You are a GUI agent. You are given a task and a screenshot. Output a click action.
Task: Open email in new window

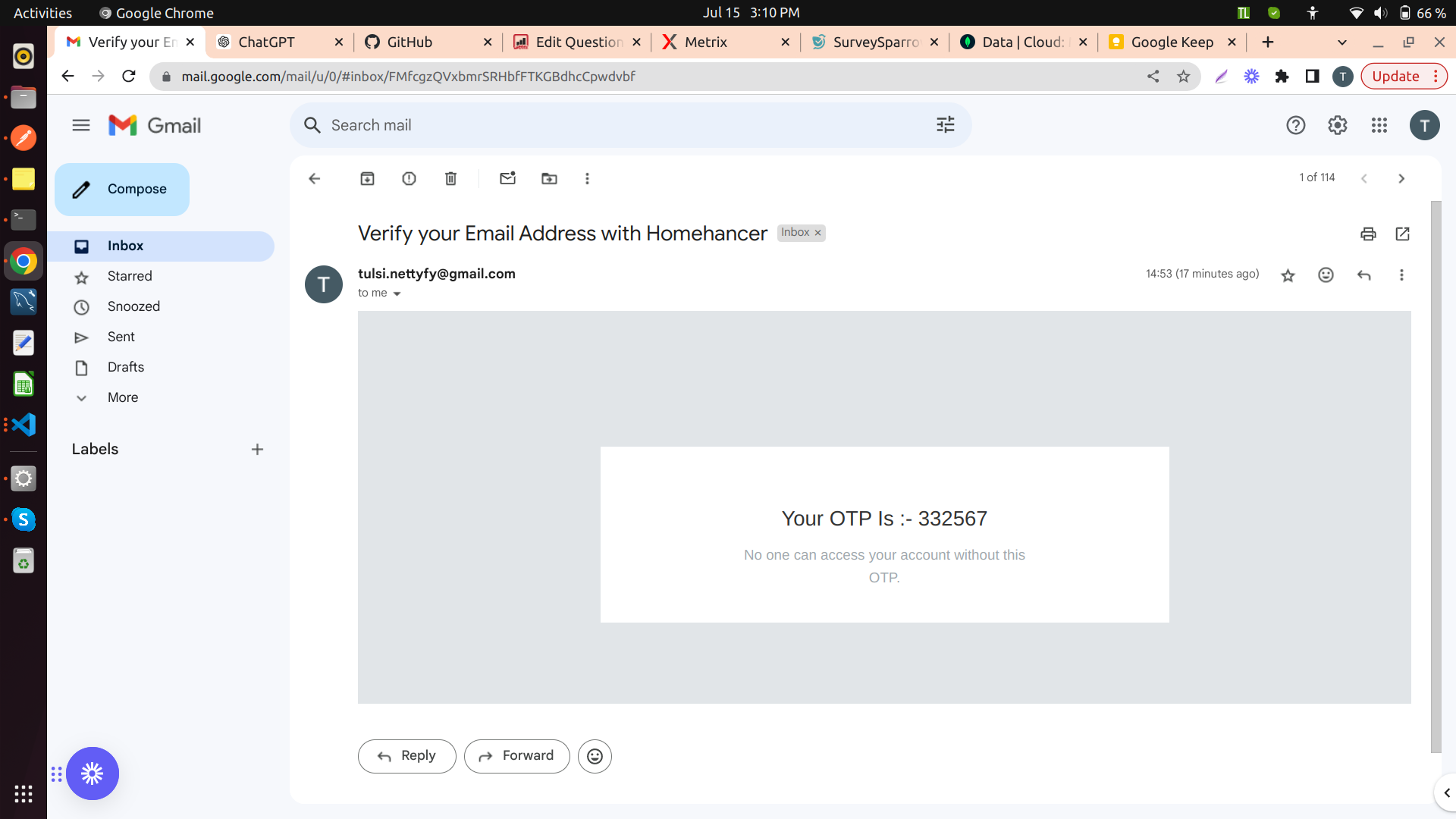[1402, 234]
